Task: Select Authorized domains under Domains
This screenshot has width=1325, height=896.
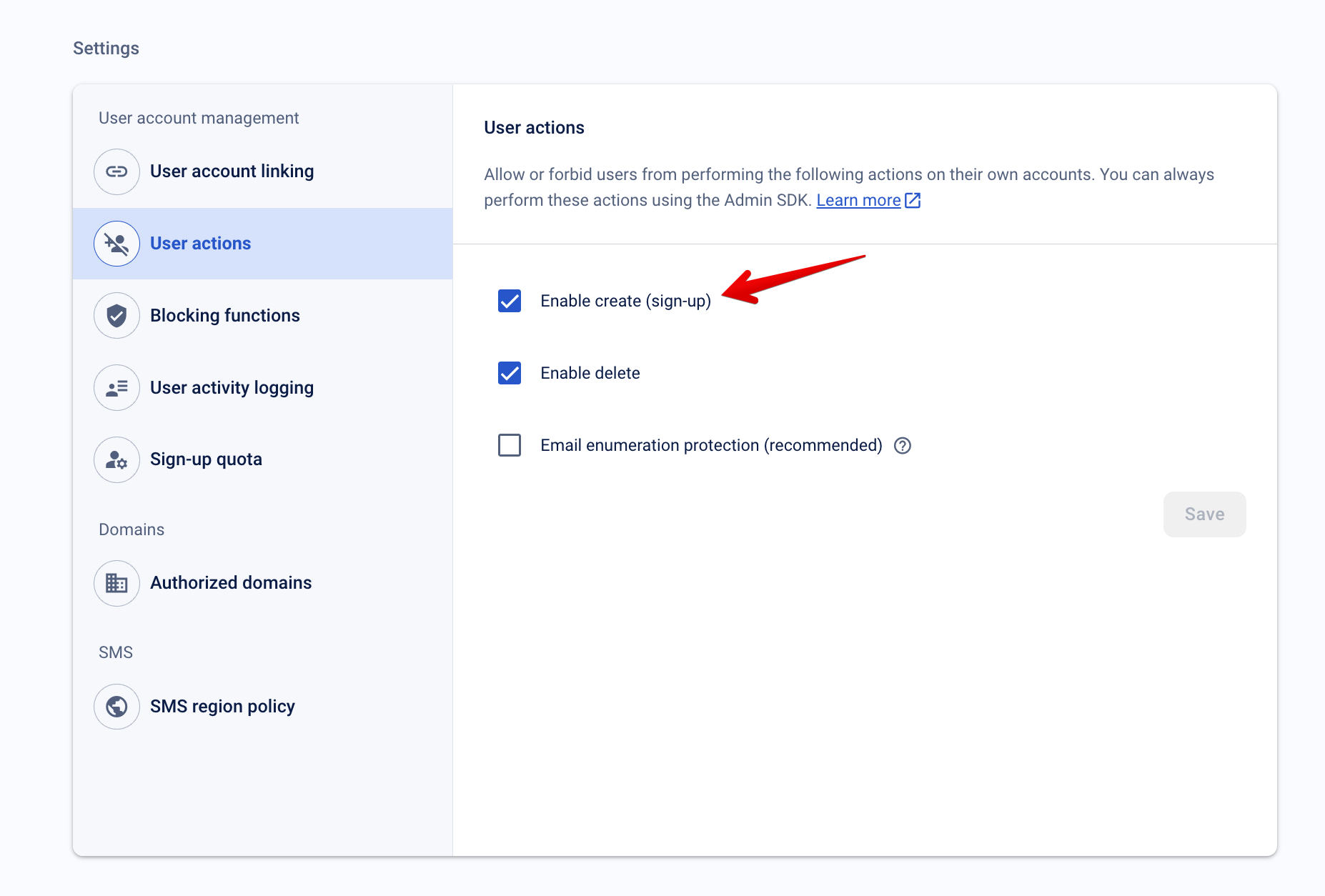Action: point(230,582)
